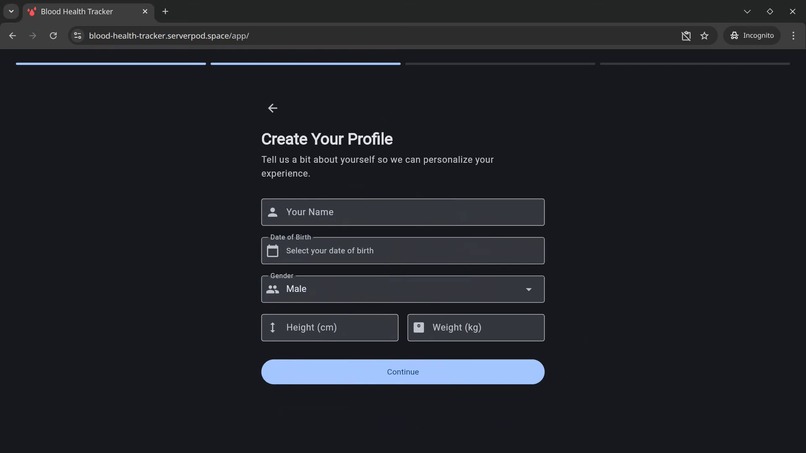The image size is (806, 453).
Task: Bookmark this page with the star
Action: pyautogui.click(x=704, y=35)
